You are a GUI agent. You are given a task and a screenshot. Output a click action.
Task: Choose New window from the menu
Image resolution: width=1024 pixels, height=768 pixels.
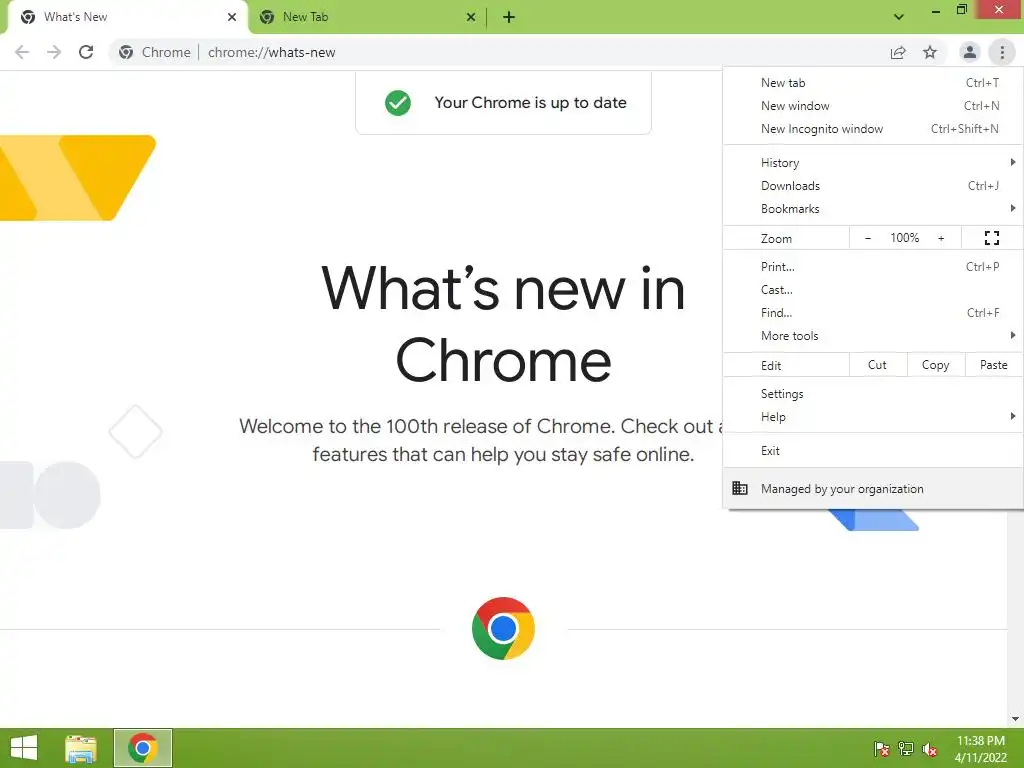point(873,106)
